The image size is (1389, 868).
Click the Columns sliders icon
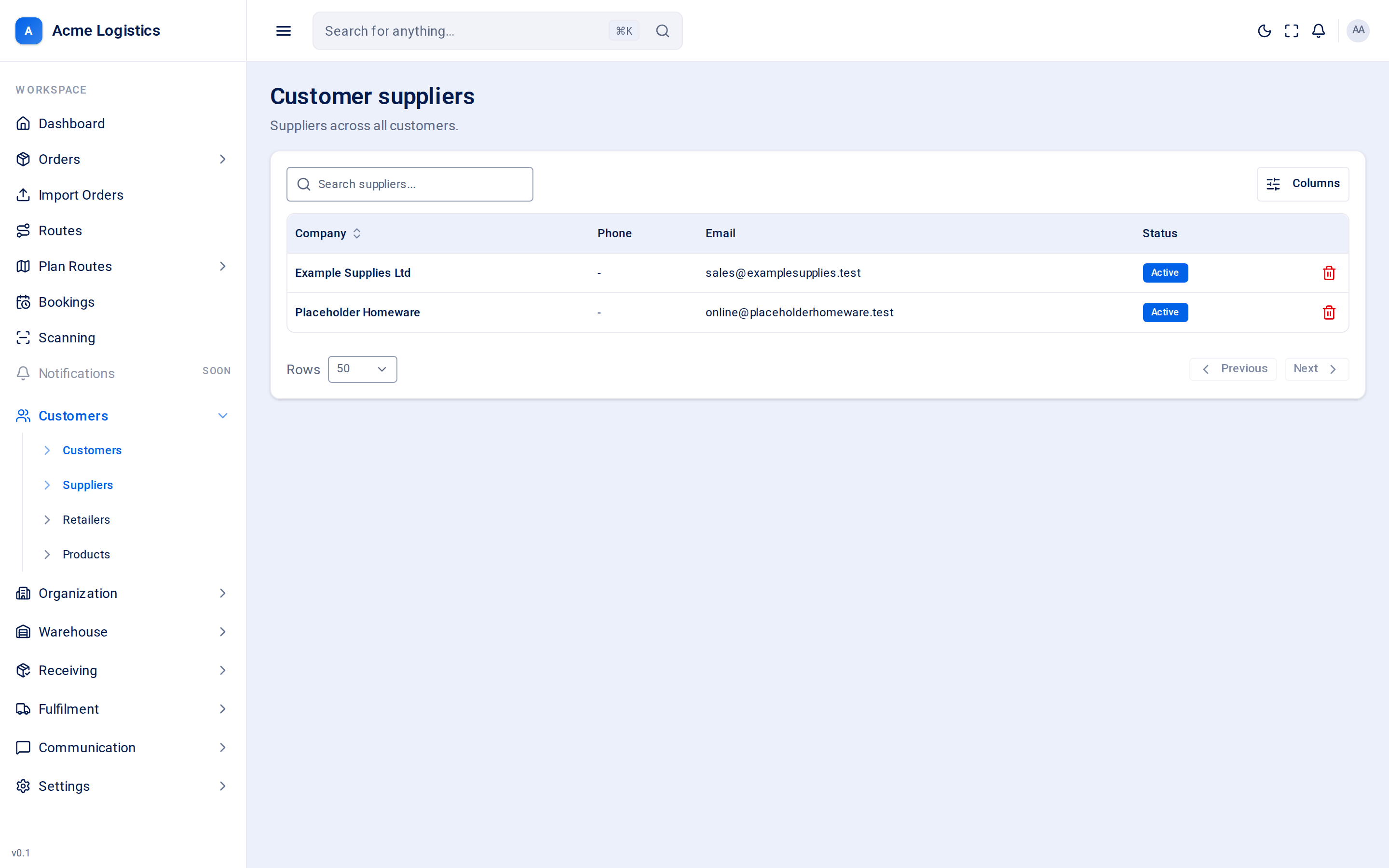coord(1273,184)
